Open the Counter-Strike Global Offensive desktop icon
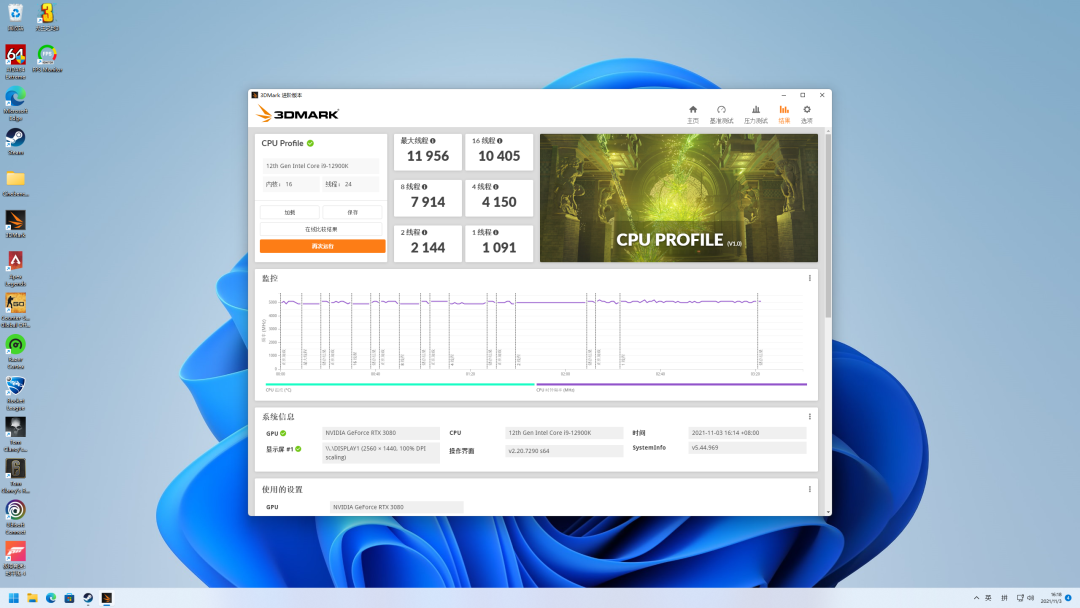The image size is (1080, 608). 15,310
